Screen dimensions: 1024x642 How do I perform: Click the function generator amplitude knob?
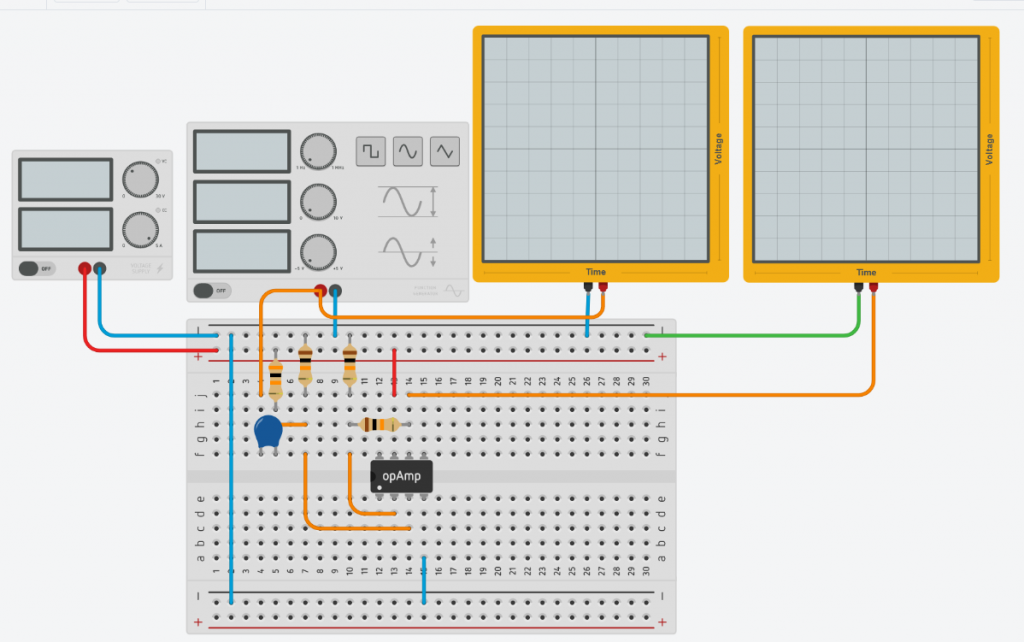click(317, 201)
